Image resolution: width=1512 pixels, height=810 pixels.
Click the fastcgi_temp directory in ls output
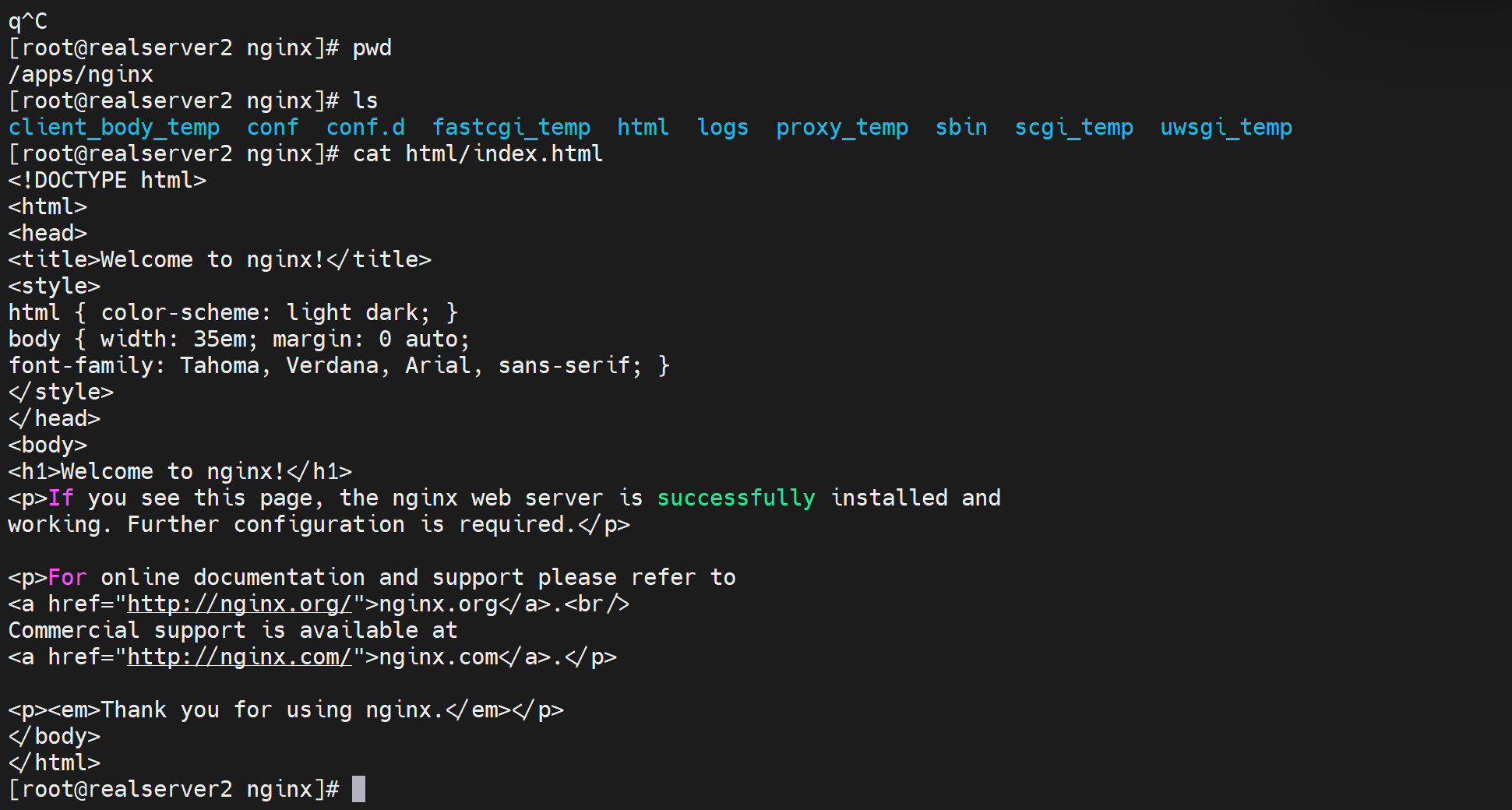click(x=511, y=128)
